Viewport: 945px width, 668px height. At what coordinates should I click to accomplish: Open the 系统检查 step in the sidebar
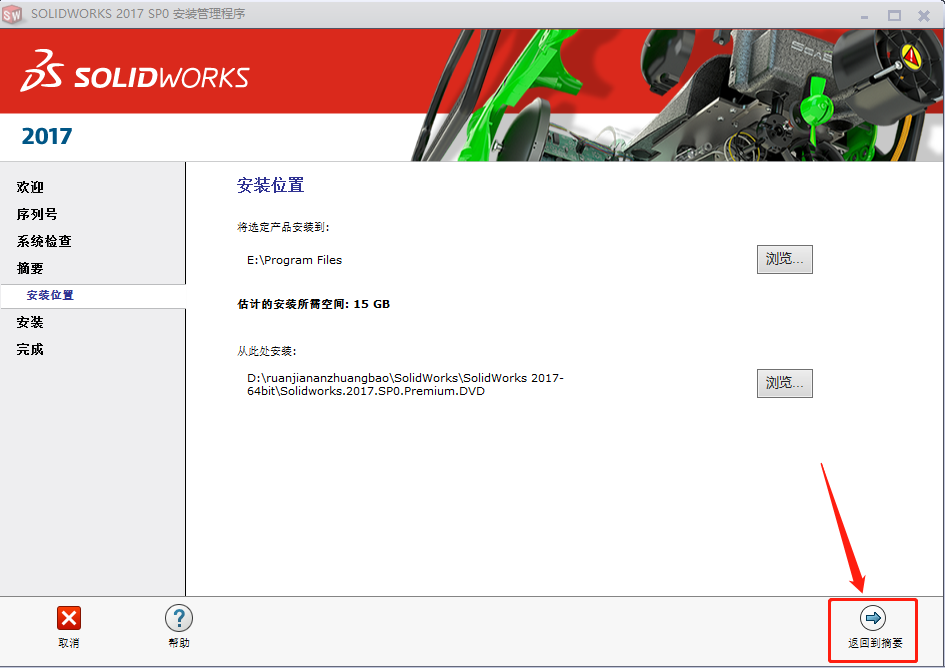coord(44,241)
